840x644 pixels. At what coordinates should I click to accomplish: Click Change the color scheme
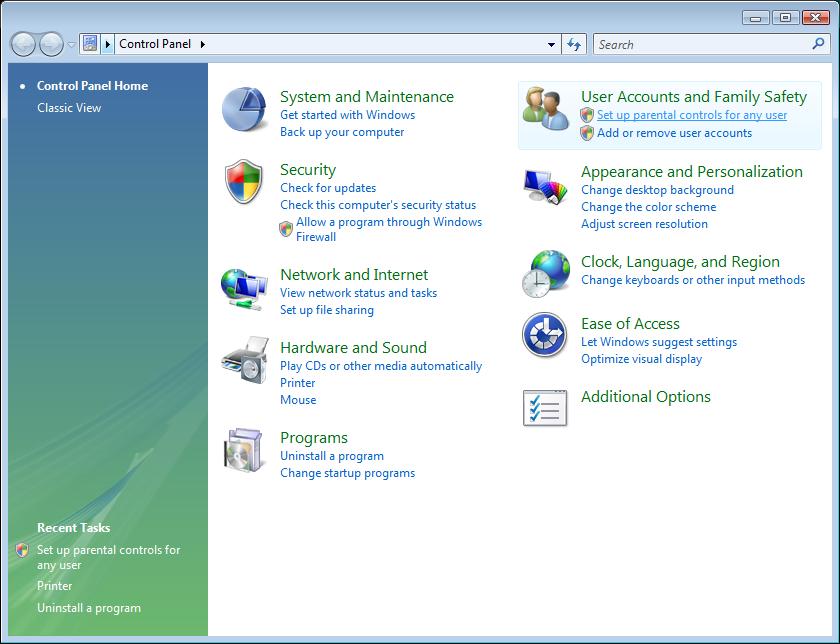click(649, 207)
